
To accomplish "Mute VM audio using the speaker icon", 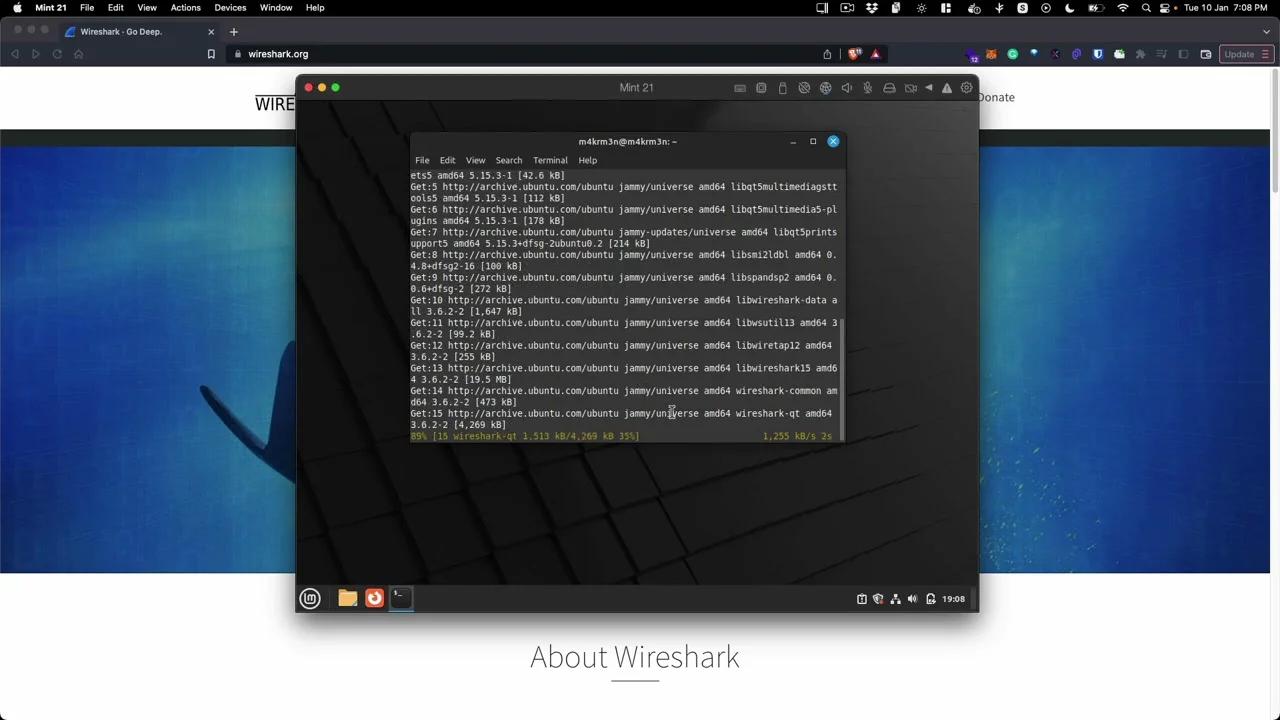I will [847, 88].
